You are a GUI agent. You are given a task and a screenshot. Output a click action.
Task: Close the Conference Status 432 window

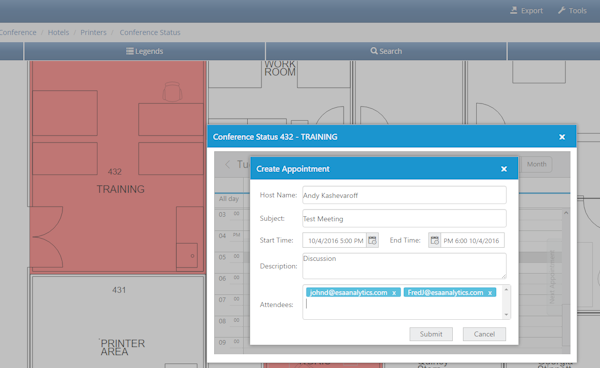point(562,137)
